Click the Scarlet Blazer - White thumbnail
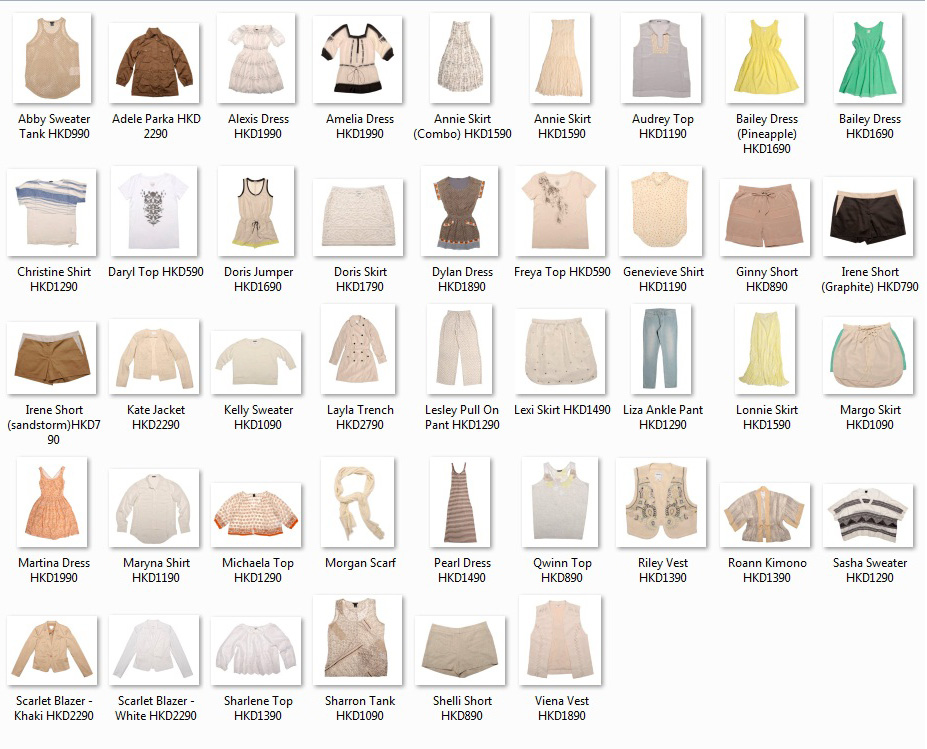Screen dimensions: 927x749 point(154,650)
